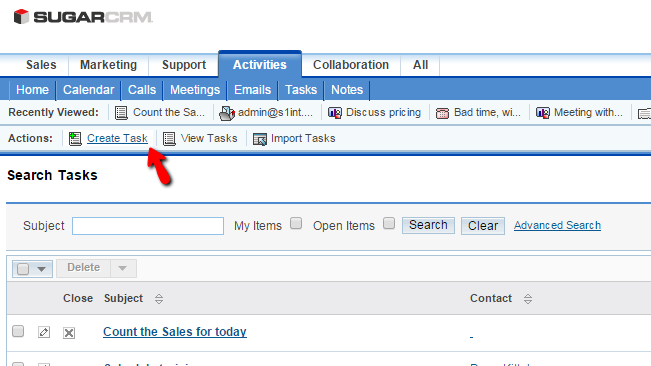Open the recently viewed admin email icon
The height and width of the screenshot is (366, 651).
click(x=227, y=113)
